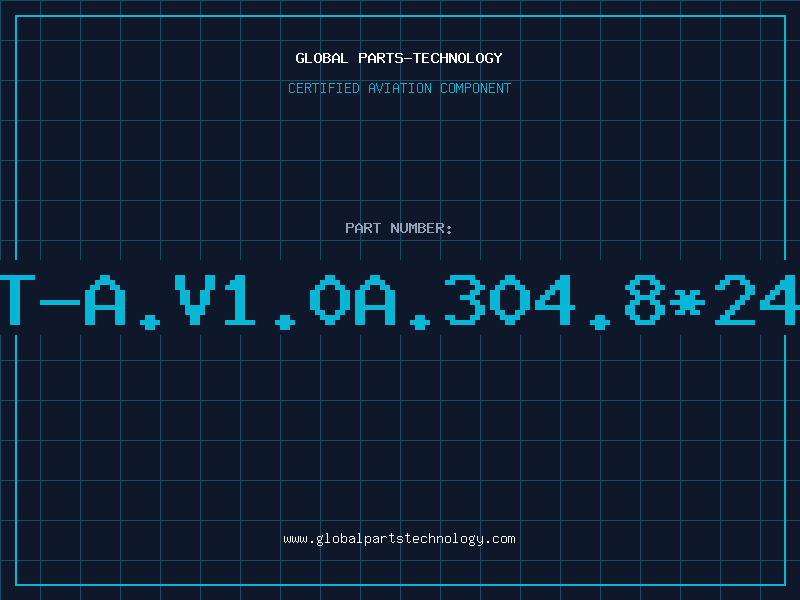Click the 304 segment of the part number
800x600 pixels.
(510, 300)
